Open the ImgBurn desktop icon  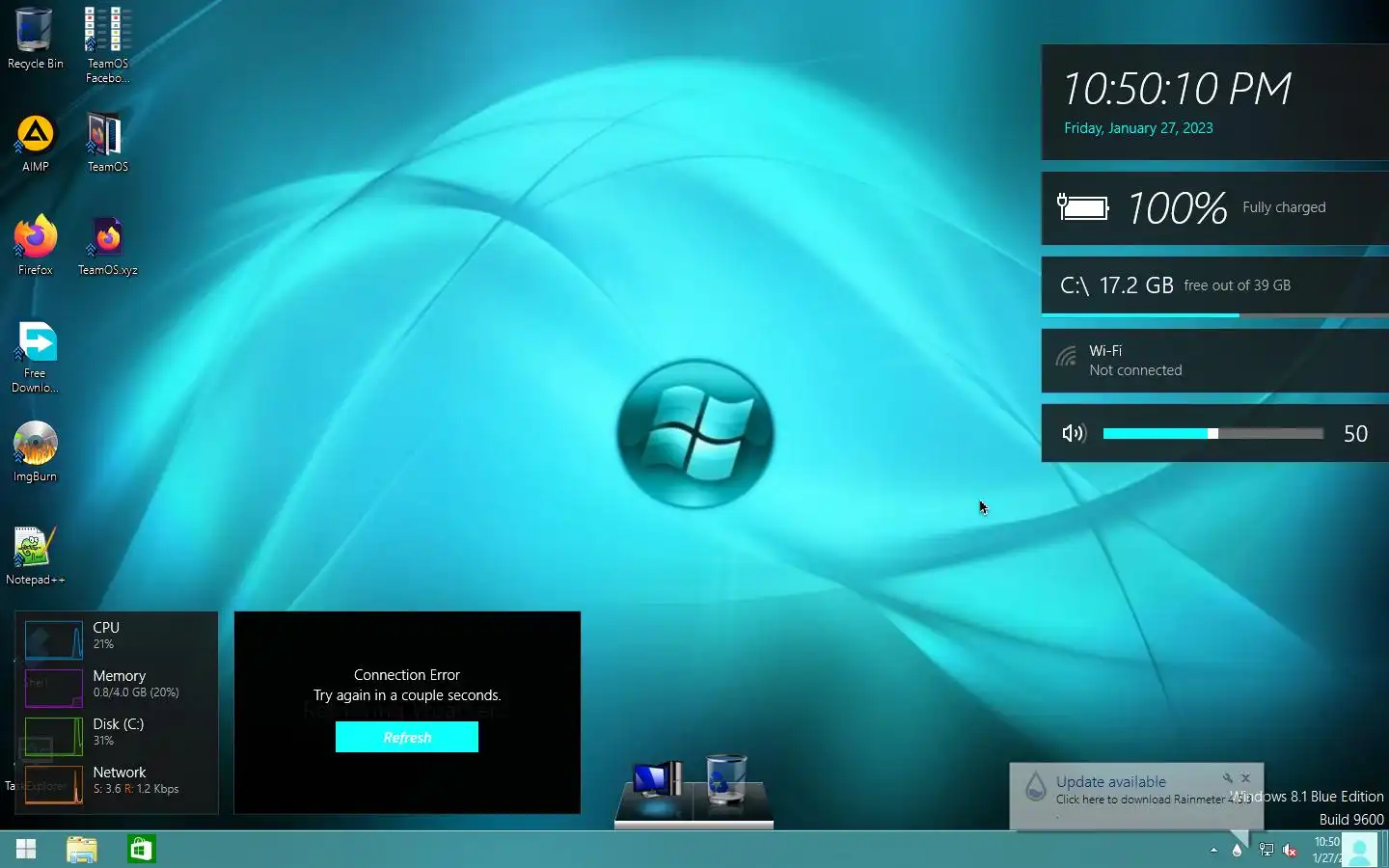click(35, 451)
